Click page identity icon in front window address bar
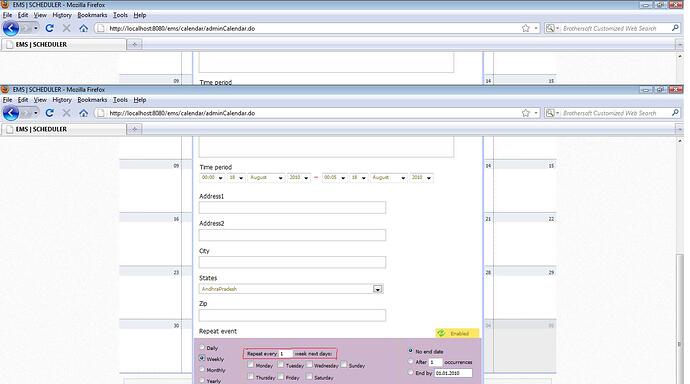Screen dimensions: 690x384 coord(100,113)
